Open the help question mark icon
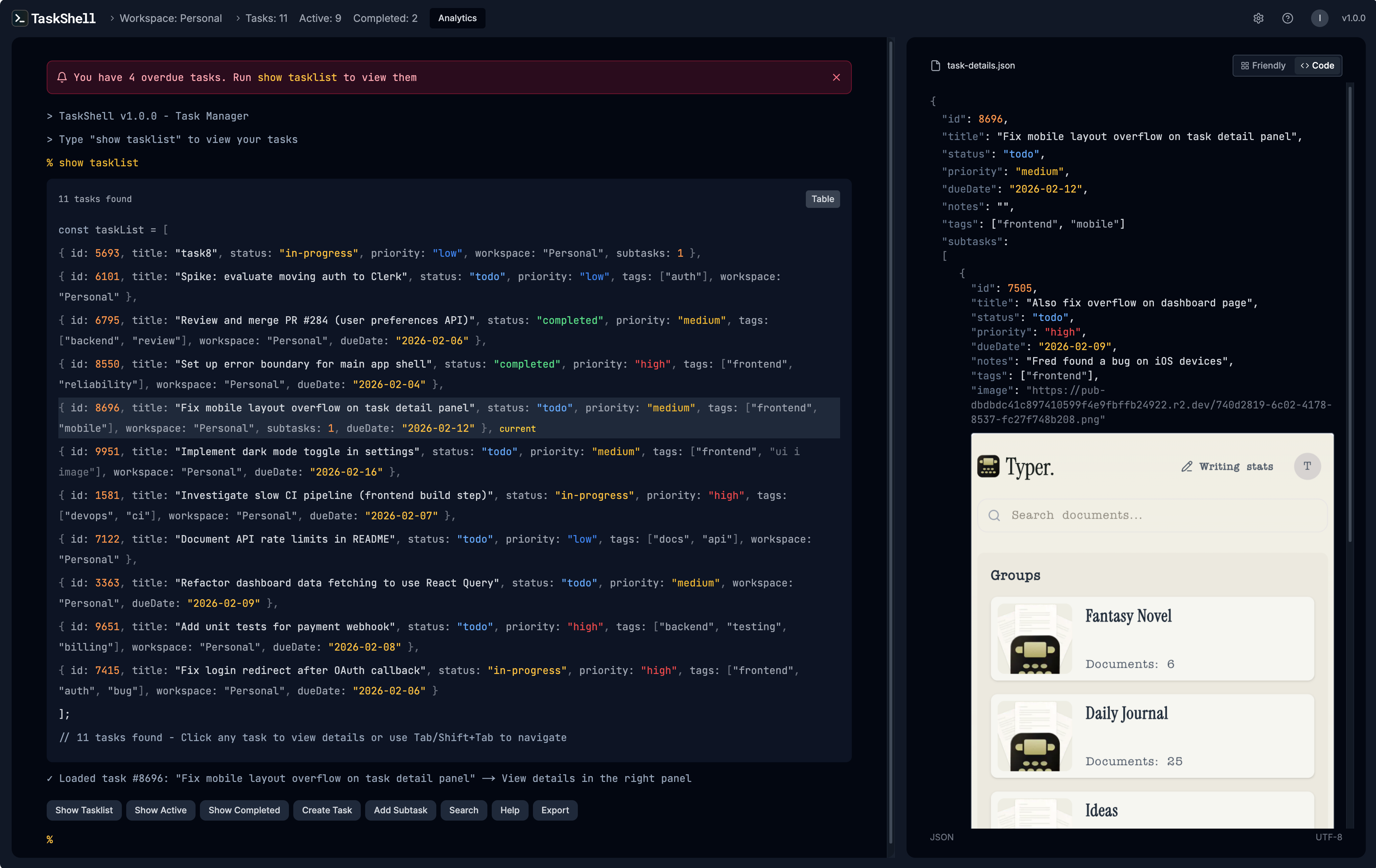The width and height of the screenshot is (1376, 868). tap(1287, 18)
